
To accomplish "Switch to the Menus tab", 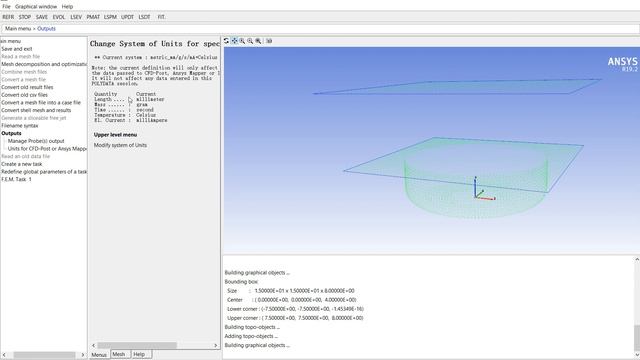I will (x=99, y=355).
